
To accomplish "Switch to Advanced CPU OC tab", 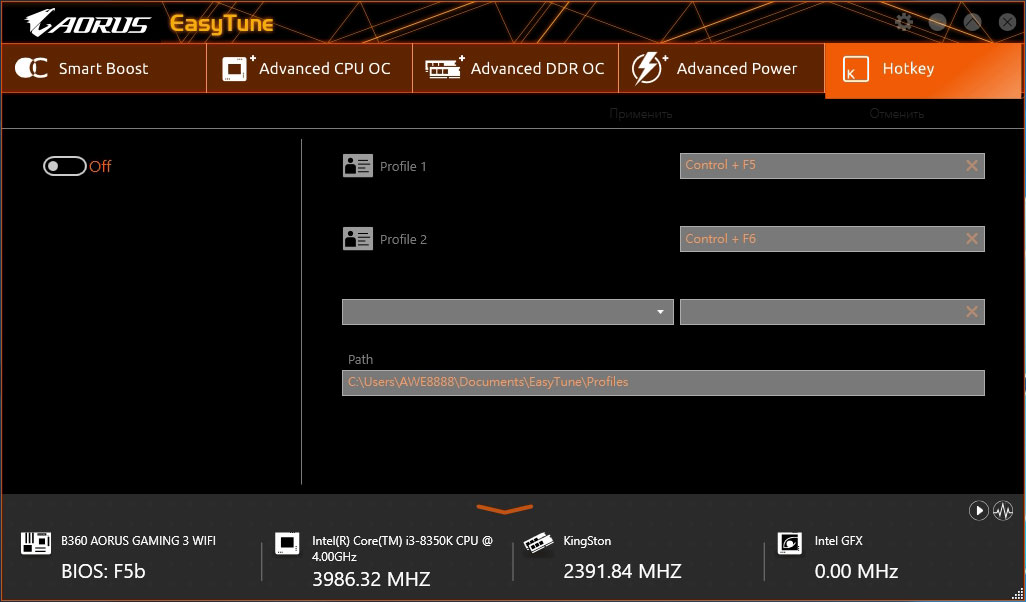I will [x=310, y=69].
